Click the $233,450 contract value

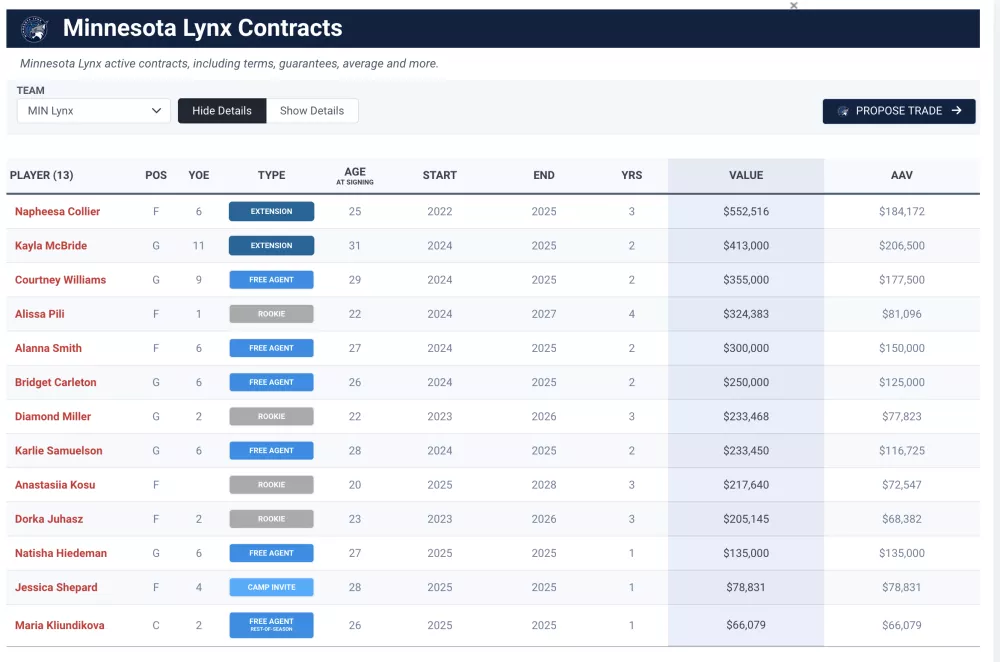click(x=746, y=451)
